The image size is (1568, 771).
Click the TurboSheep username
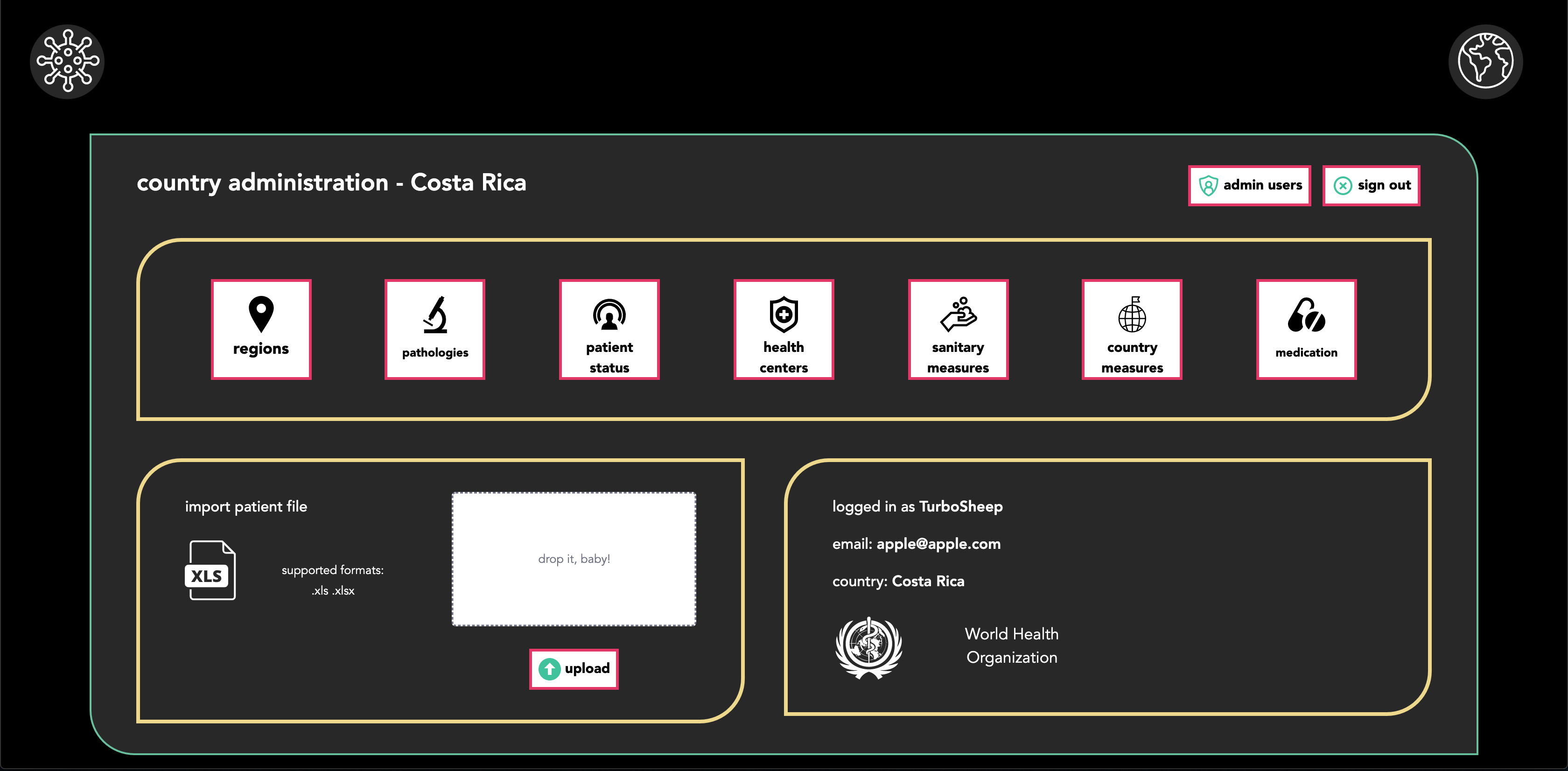(960, 506)
